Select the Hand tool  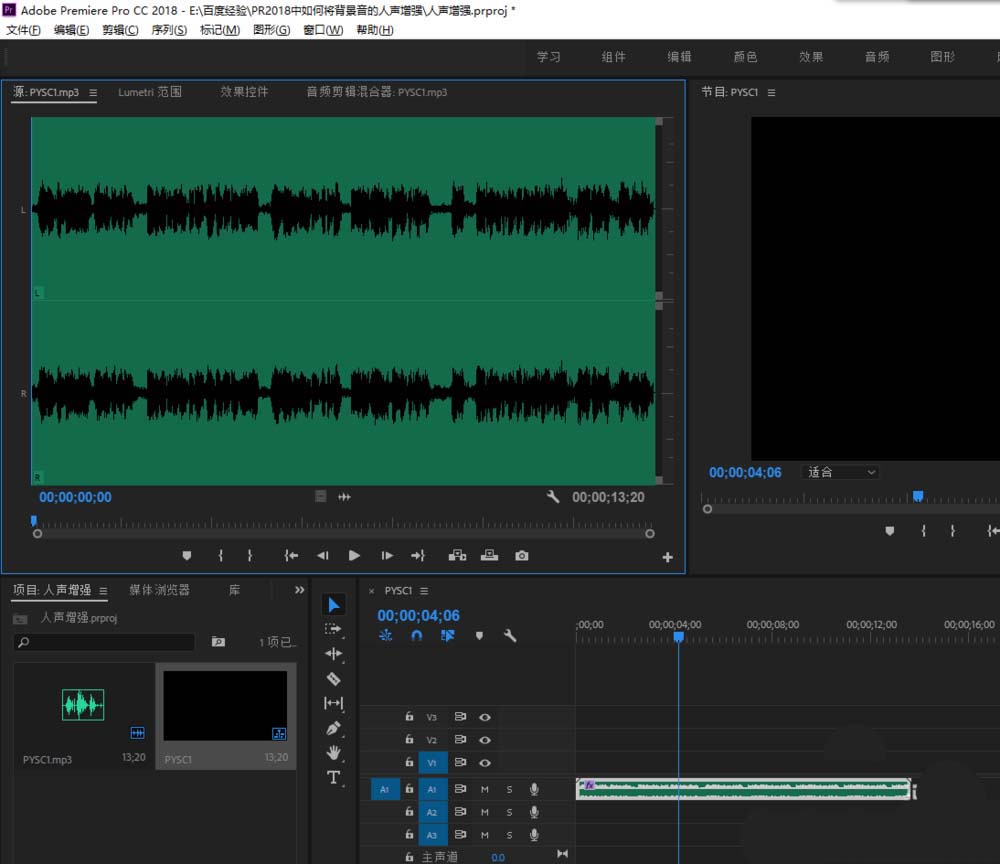[334, 752]
